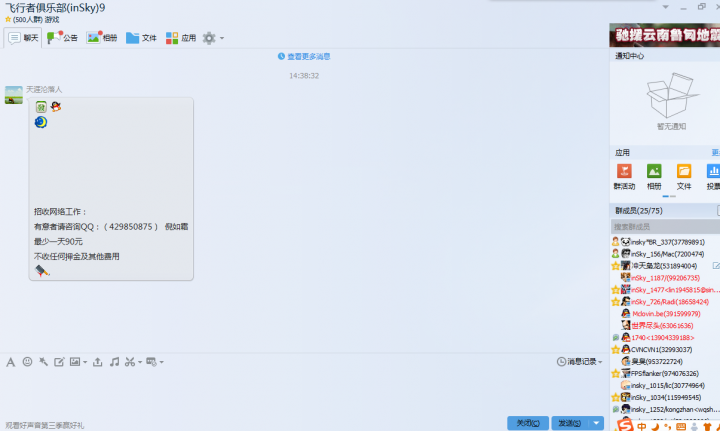Expand the send button options arrow
720x431 pixels.
[597, 423]
